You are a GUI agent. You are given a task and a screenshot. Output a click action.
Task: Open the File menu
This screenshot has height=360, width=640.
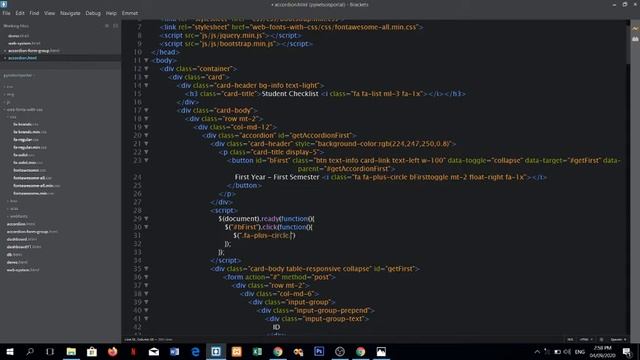(7, 13)
